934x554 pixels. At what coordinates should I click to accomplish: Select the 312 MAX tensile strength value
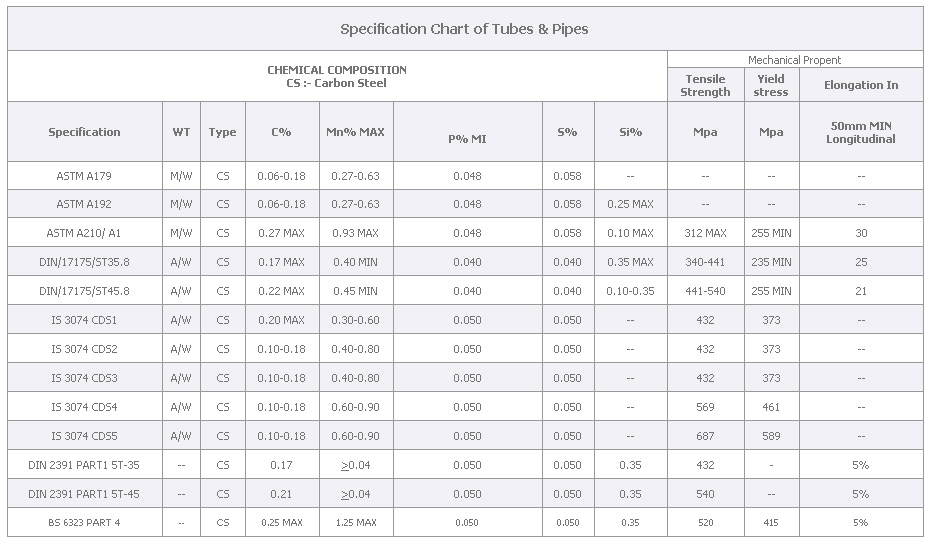[x=705, y=233]
